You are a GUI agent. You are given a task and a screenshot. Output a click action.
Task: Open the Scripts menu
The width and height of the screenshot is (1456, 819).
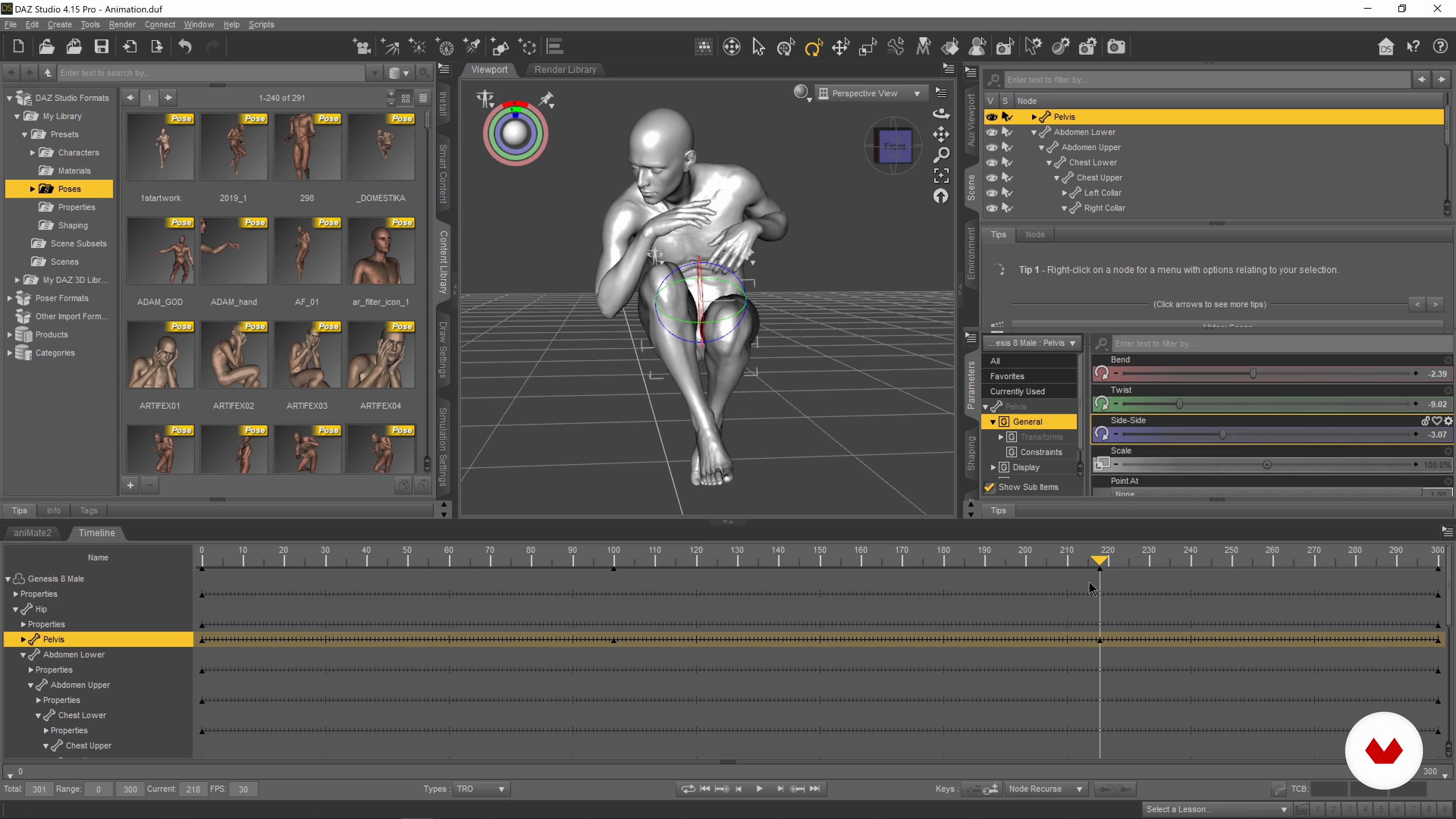261,24
